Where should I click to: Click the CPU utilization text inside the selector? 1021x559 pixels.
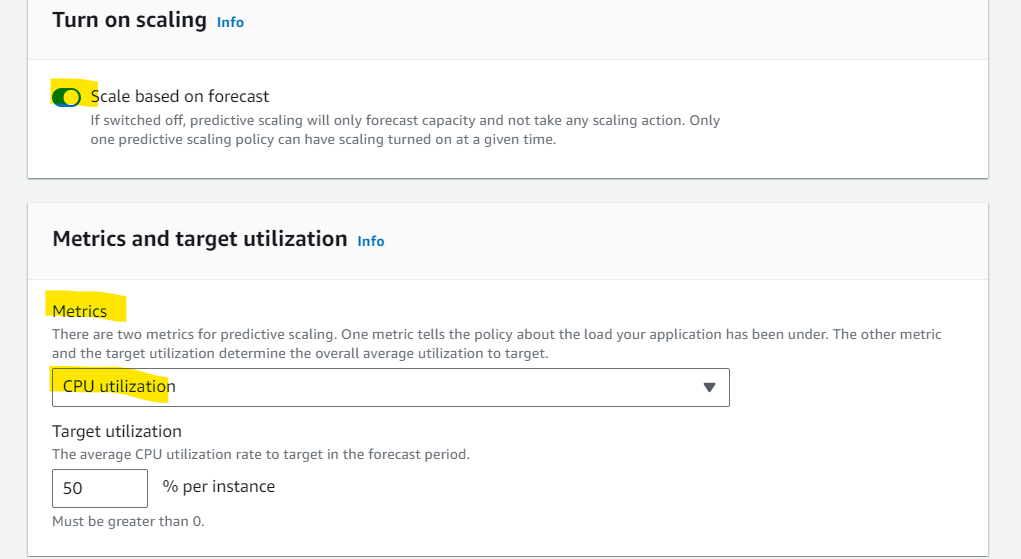click(119, 386)
